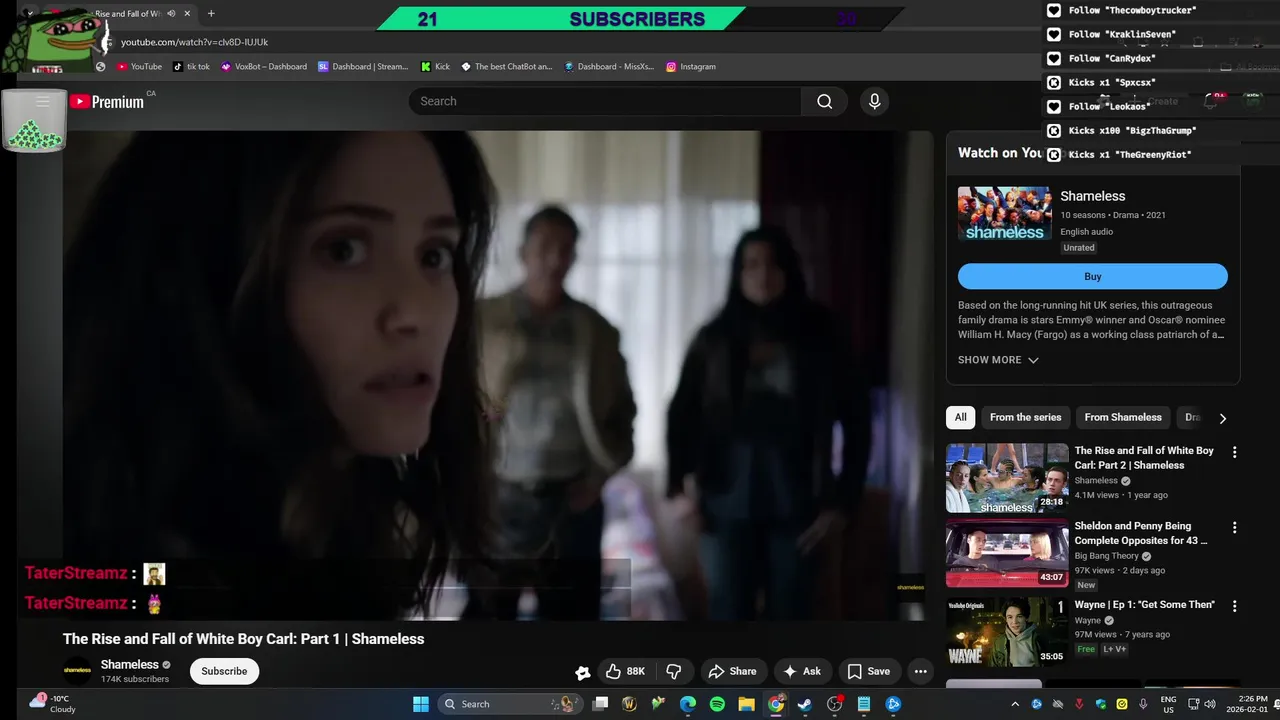The image size is (1280, 720).
Task: Open Sheldon and Penny video title
Action: (1140, 533)
